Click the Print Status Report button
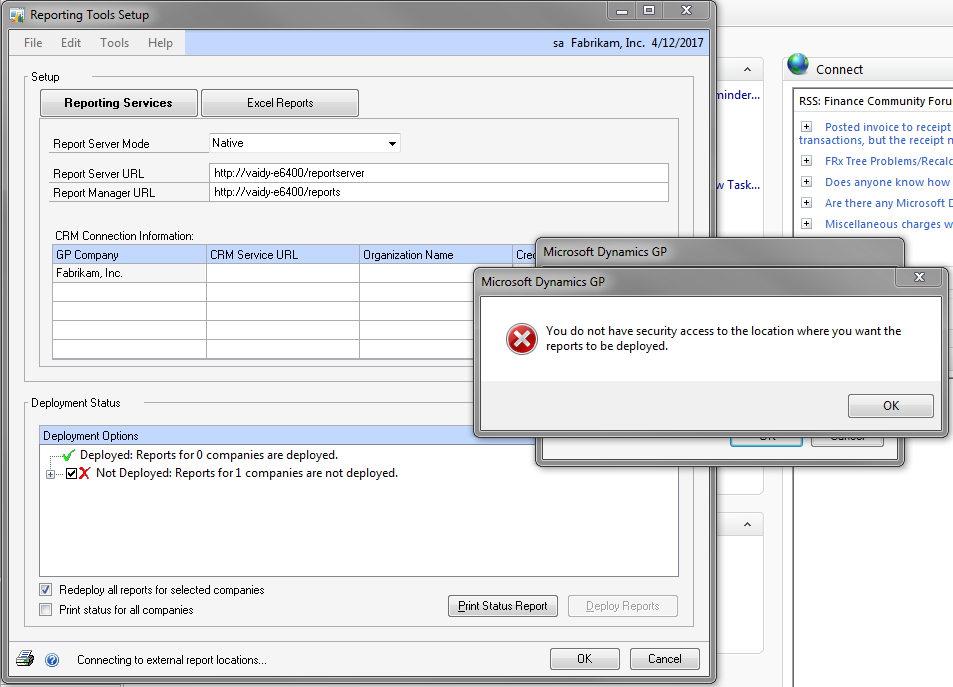The width and height of the screenshot is (953, 687). [502, 606]
